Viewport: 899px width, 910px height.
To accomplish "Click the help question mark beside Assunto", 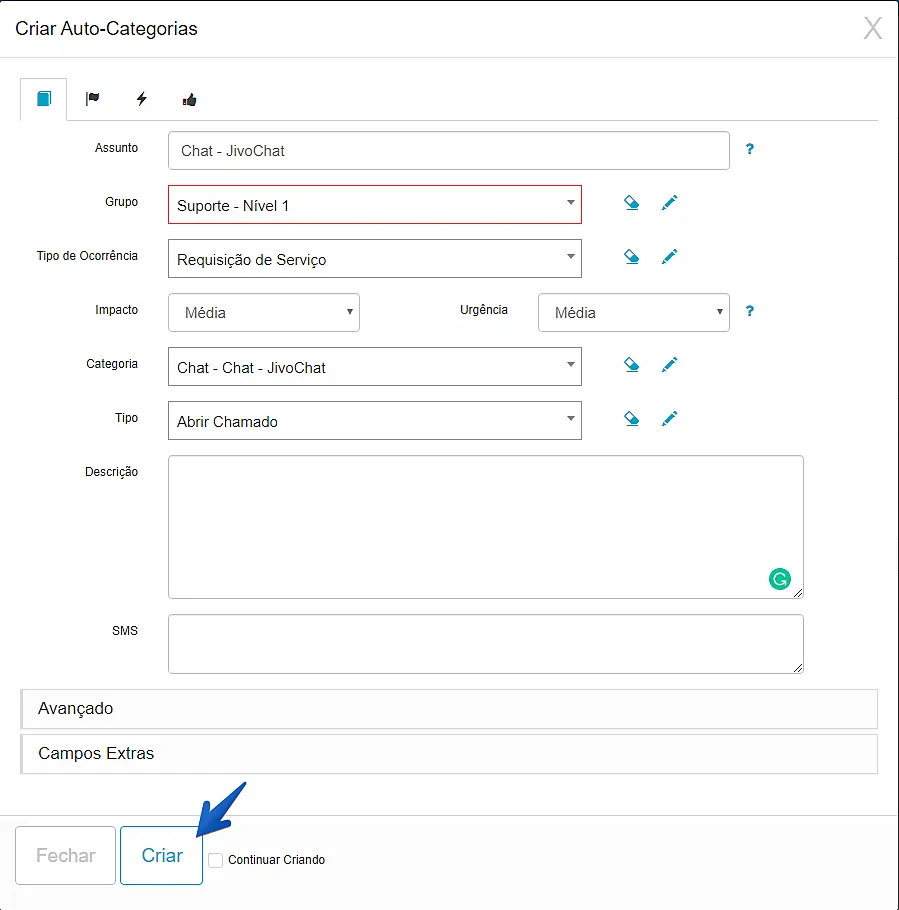I will click(x=749, y=149).
